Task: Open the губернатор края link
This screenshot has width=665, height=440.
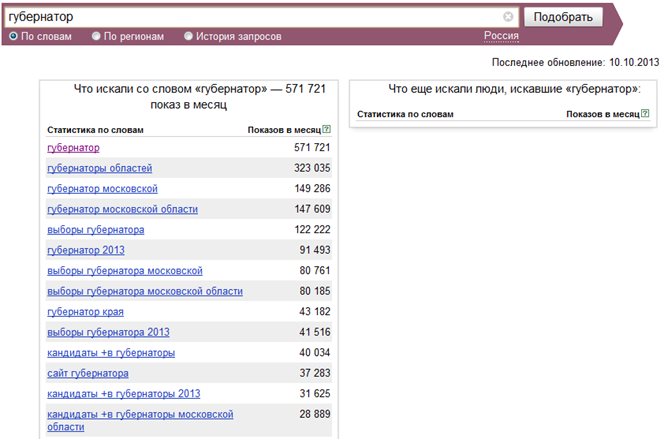Action: click(x=85, y=311)
